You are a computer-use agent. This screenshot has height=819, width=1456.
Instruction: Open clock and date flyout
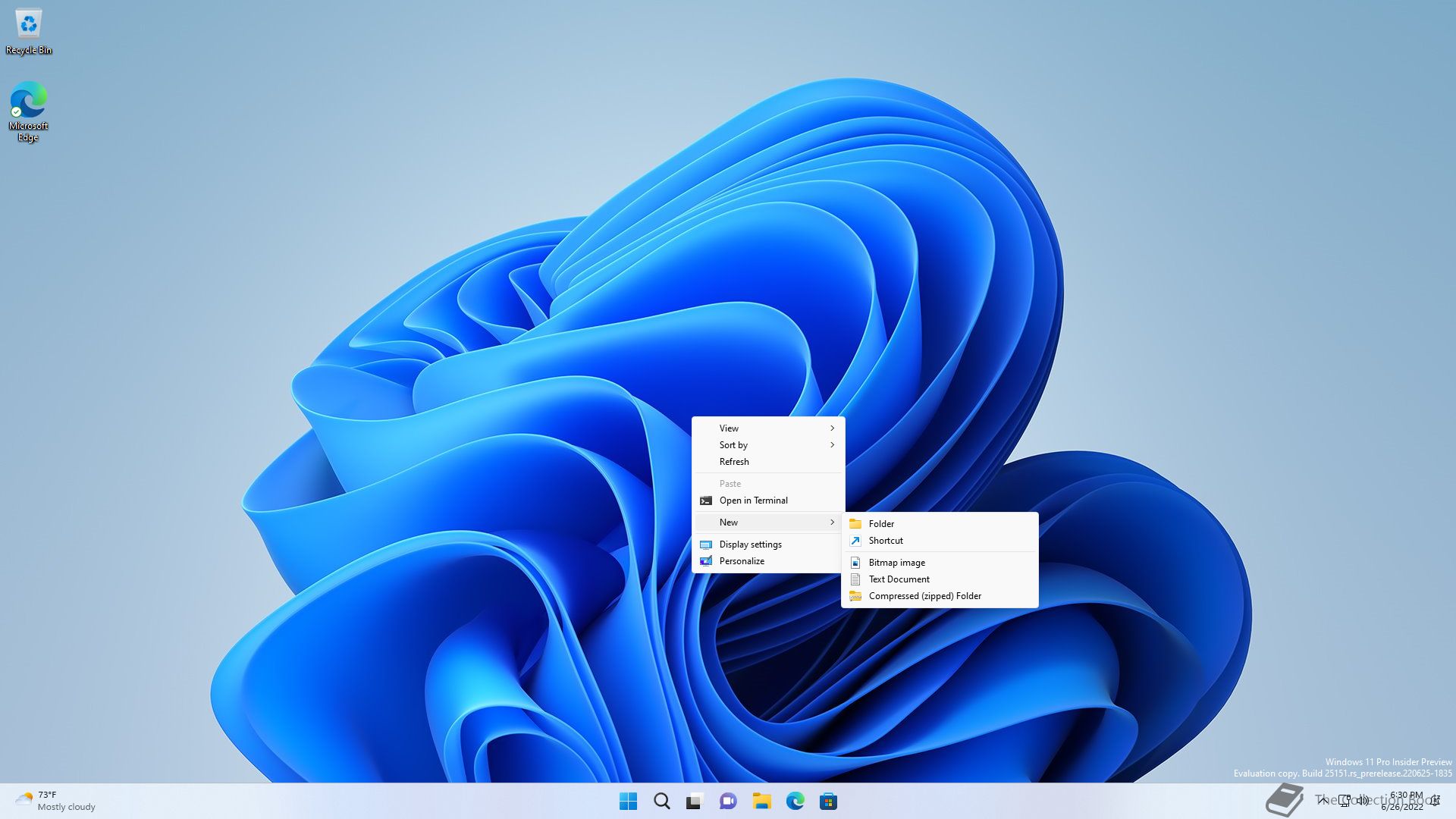point(1402,801)
